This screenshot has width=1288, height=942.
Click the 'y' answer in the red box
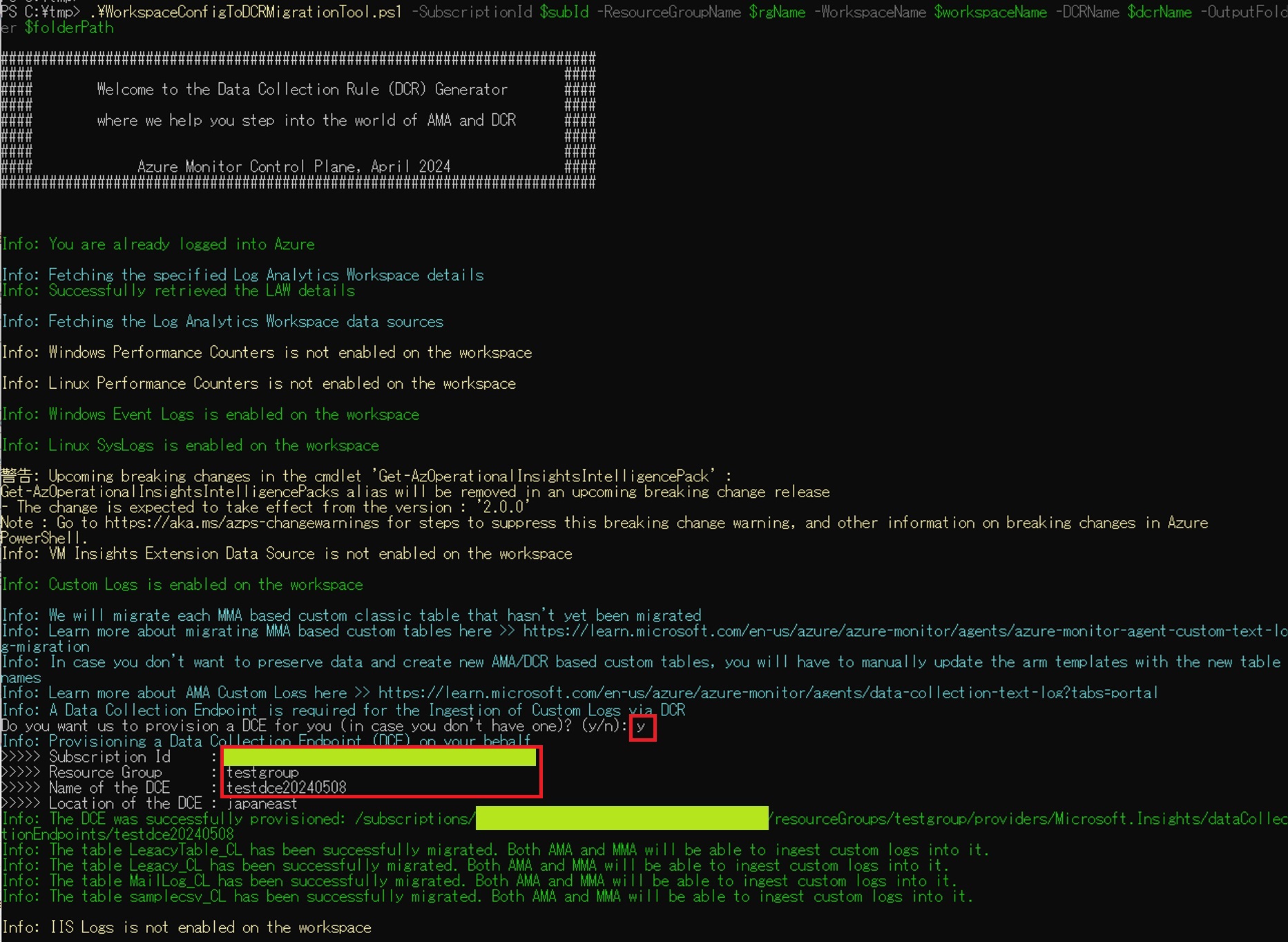[x=642, y=727]
